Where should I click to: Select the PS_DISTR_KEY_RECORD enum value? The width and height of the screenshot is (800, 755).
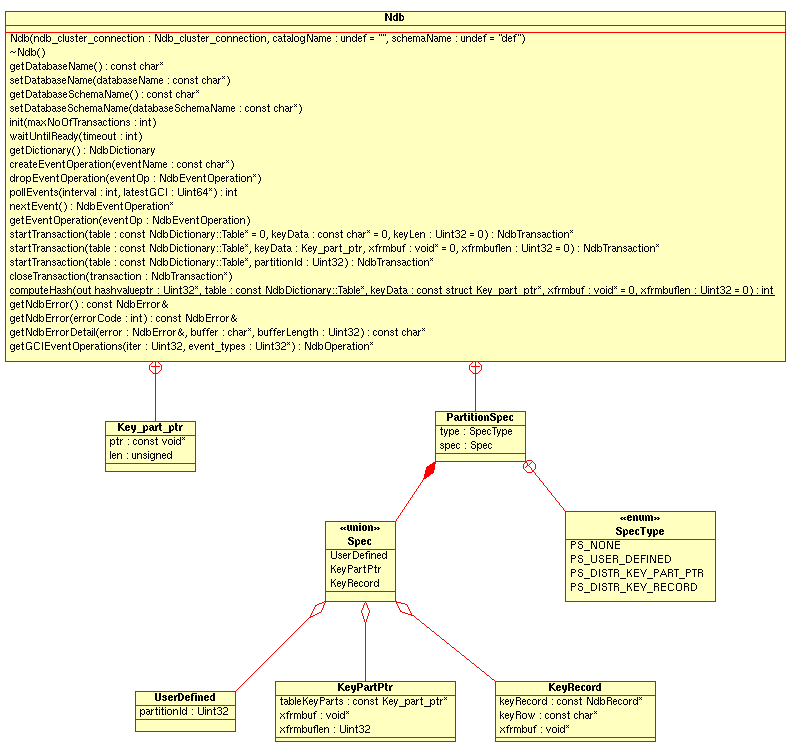point(633,587)
